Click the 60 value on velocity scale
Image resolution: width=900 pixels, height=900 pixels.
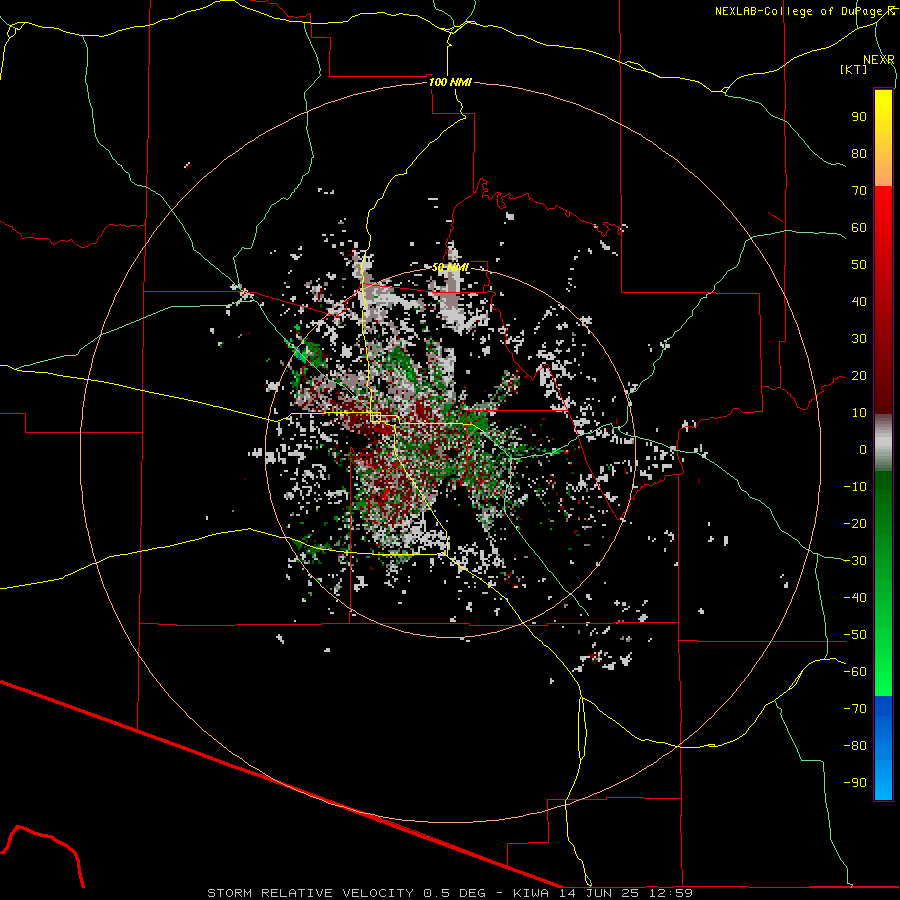click(859, 227)
